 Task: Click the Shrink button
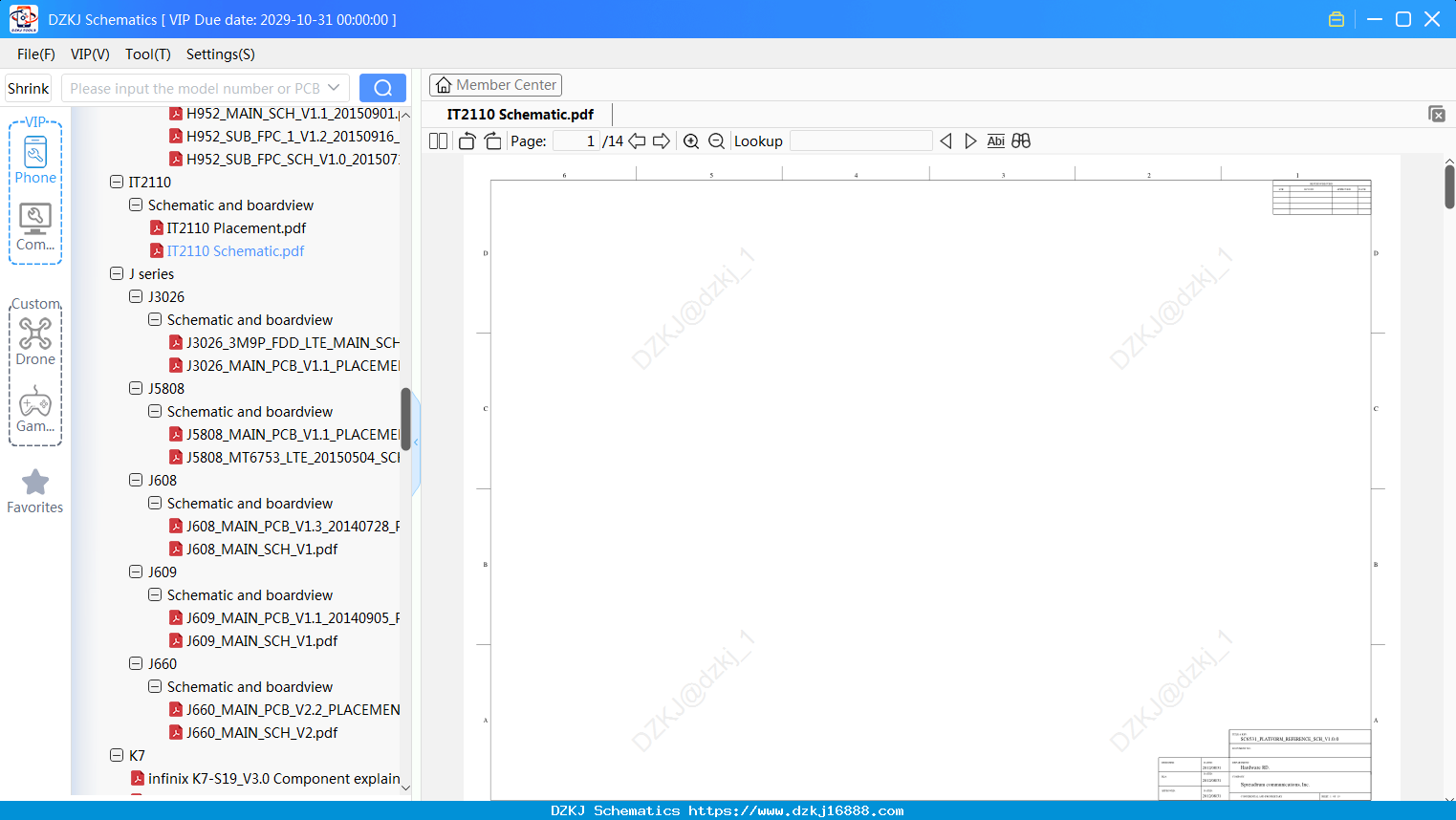point(29,88)
